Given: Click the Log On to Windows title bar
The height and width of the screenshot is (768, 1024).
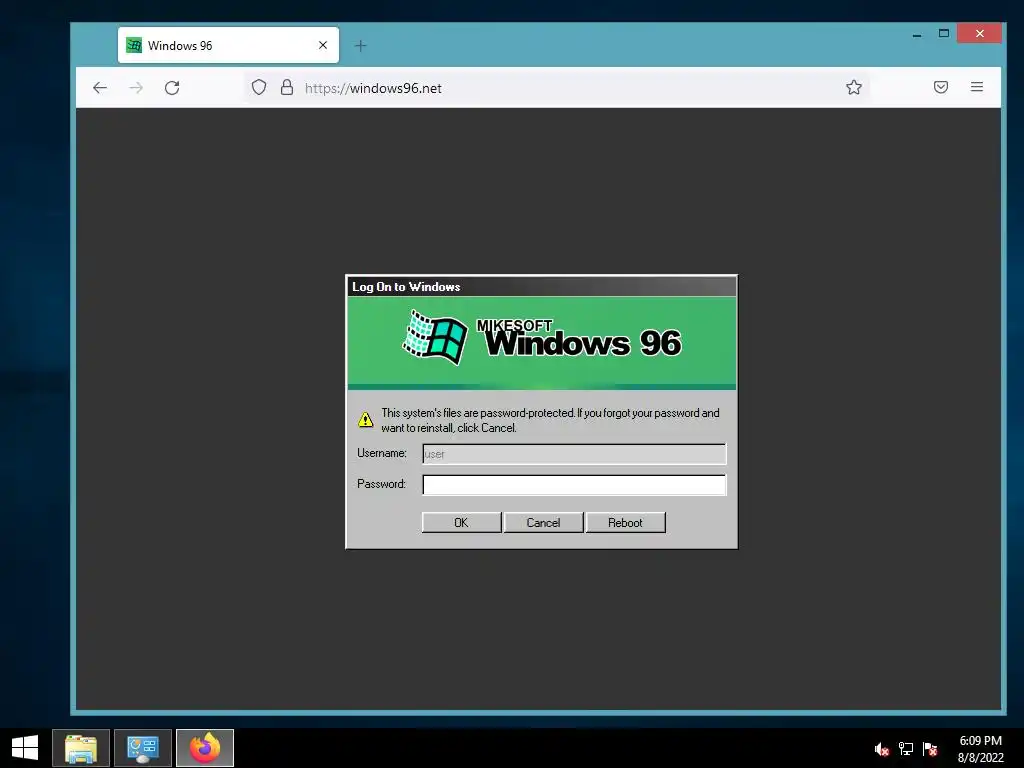Looking at the screenshot, I should pos(541,287).
